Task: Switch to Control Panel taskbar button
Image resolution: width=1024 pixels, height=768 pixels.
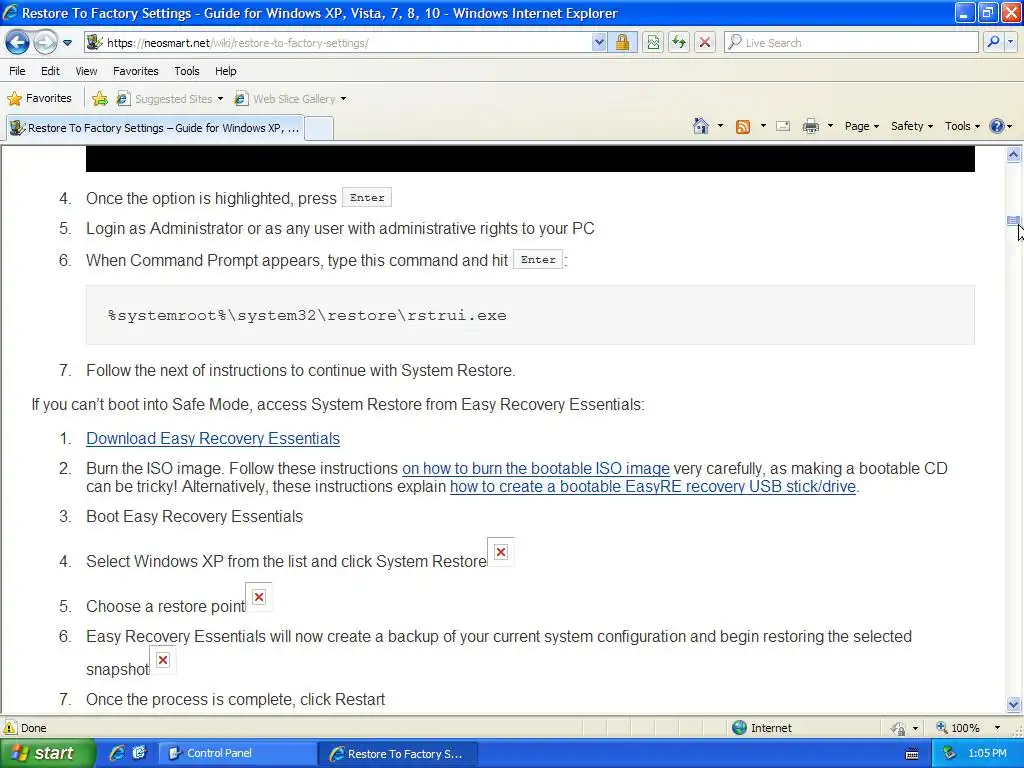Action: (238, 753)
